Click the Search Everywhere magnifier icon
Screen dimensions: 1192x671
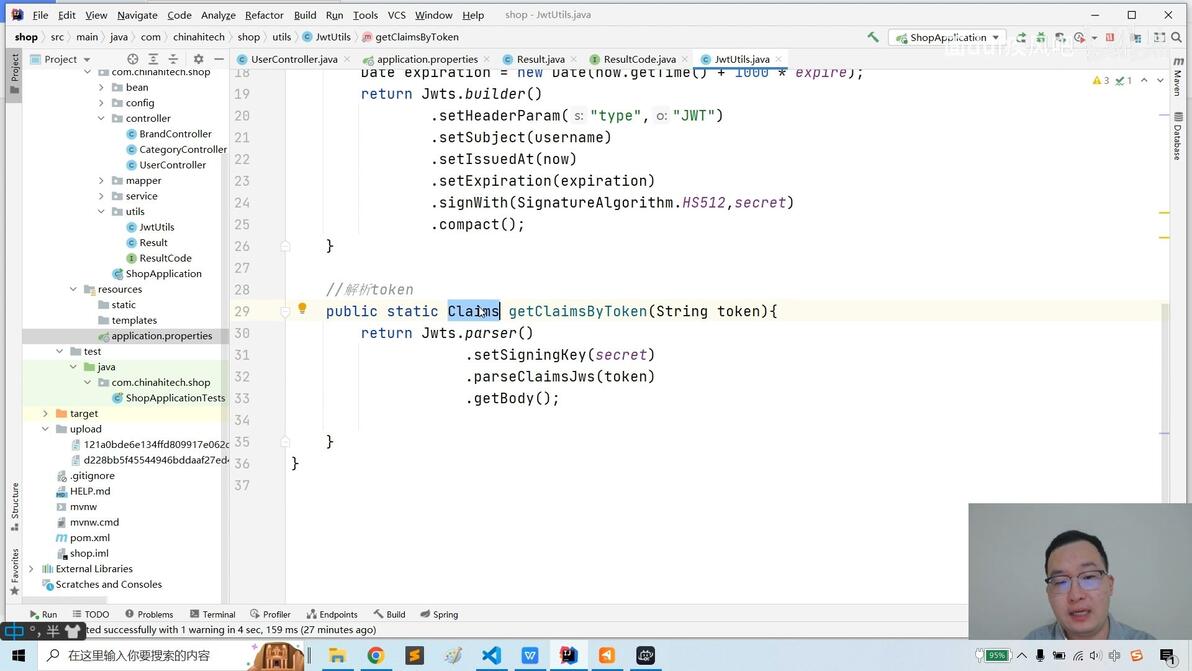[1177, 36]
